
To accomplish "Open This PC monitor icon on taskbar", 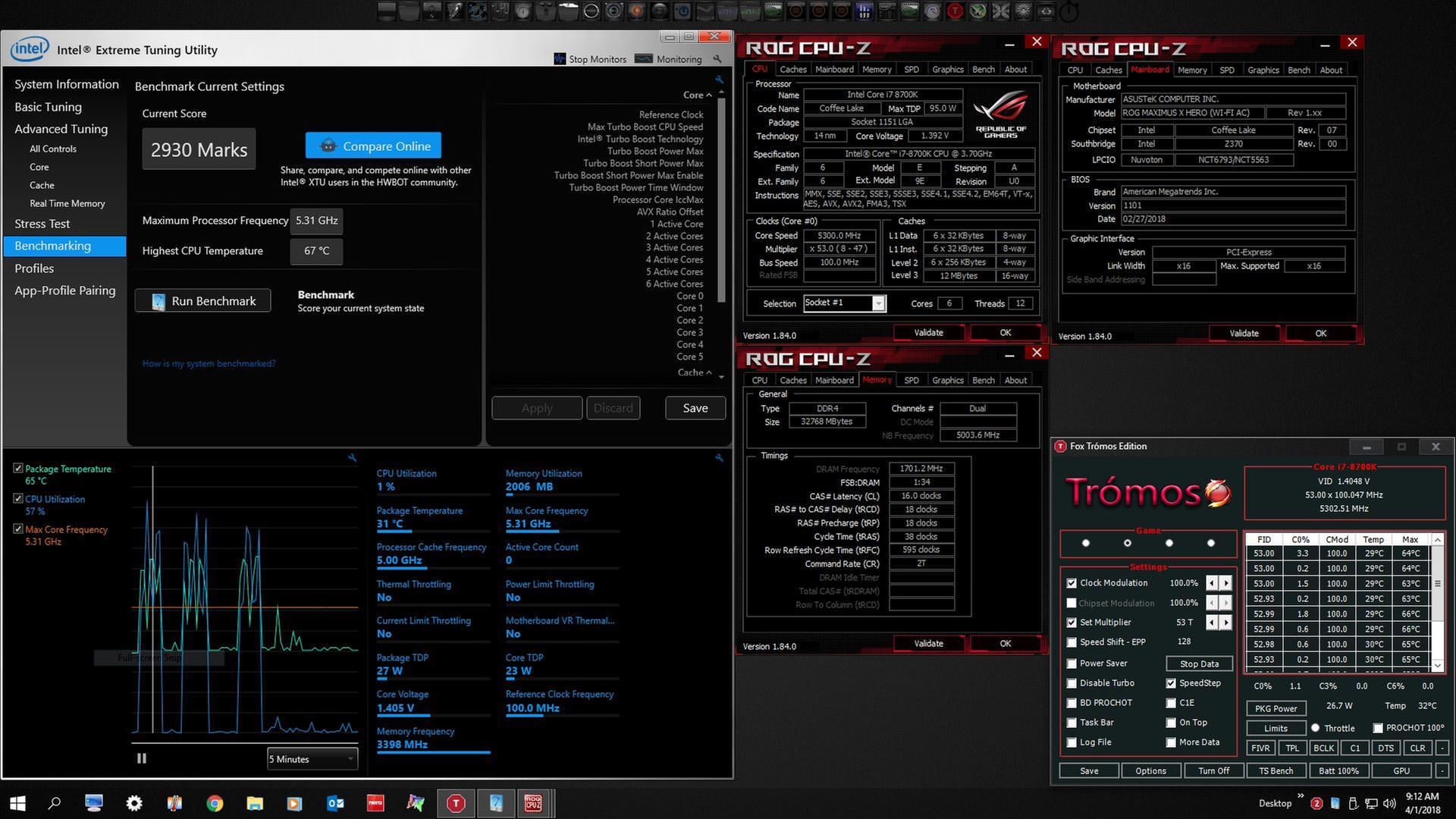I will (x=94, y=803).
